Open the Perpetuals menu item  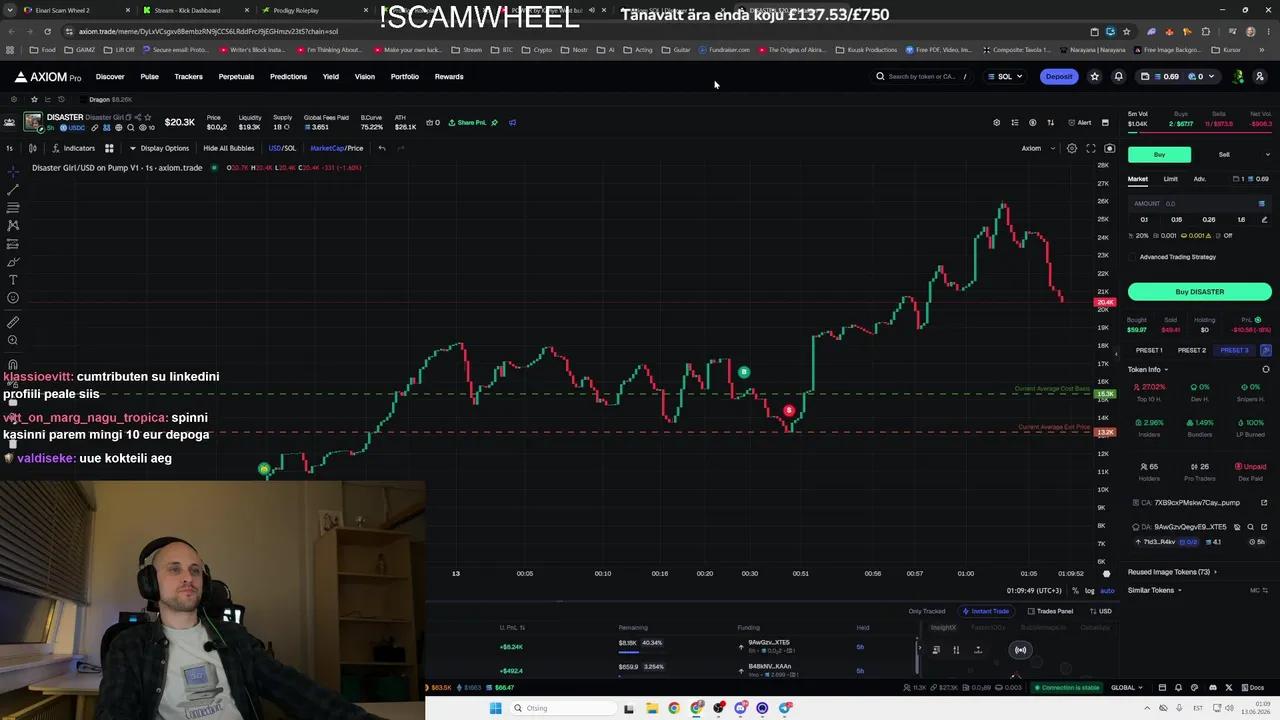[236, 76]
